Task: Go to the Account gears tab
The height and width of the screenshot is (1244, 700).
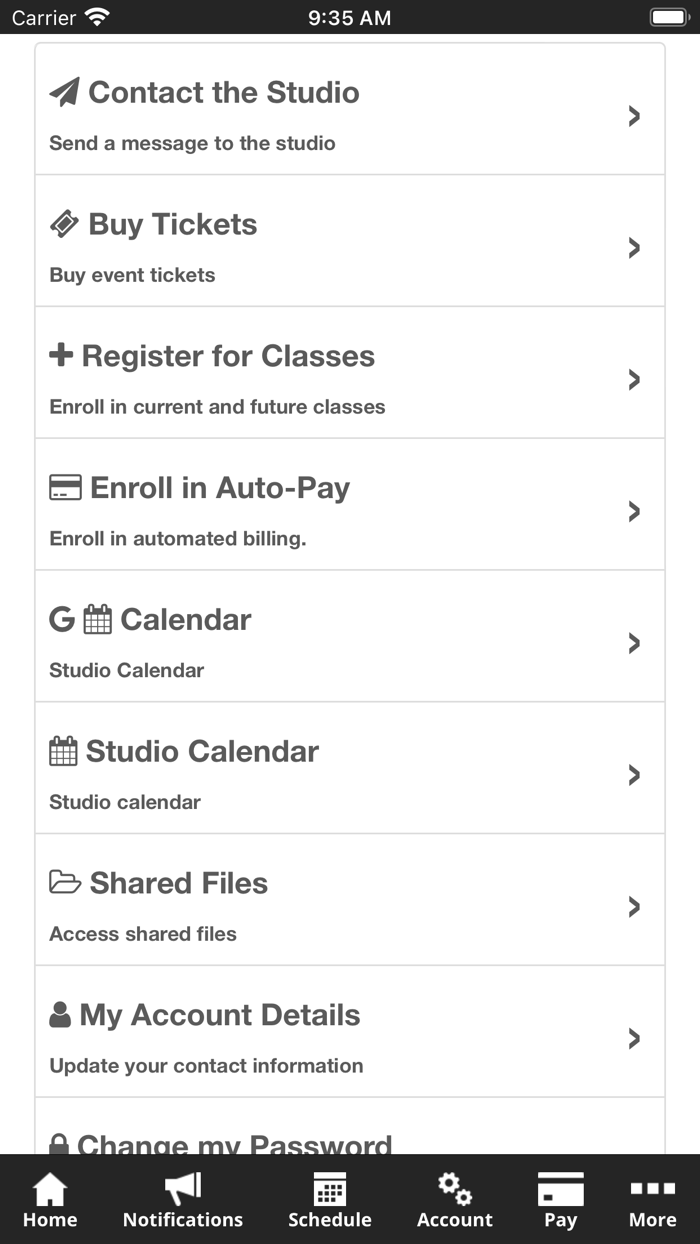Action: tap(455, 1201)
